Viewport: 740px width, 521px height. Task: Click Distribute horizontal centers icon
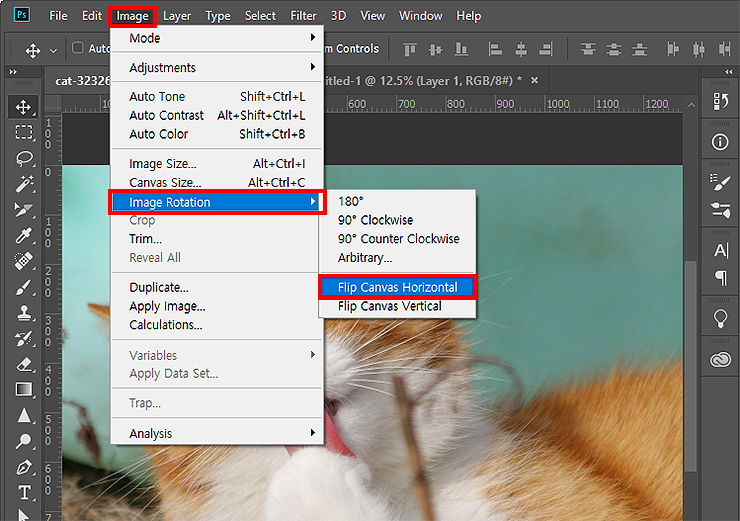coord(699,49)
